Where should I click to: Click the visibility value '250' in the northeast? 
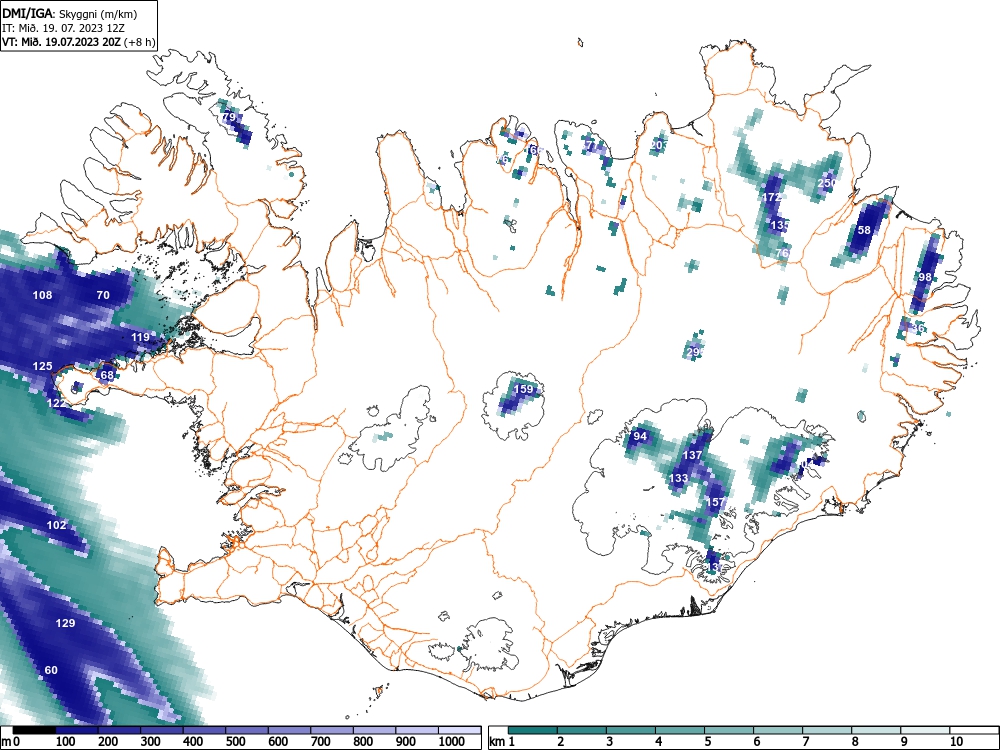tap(827, 183)
